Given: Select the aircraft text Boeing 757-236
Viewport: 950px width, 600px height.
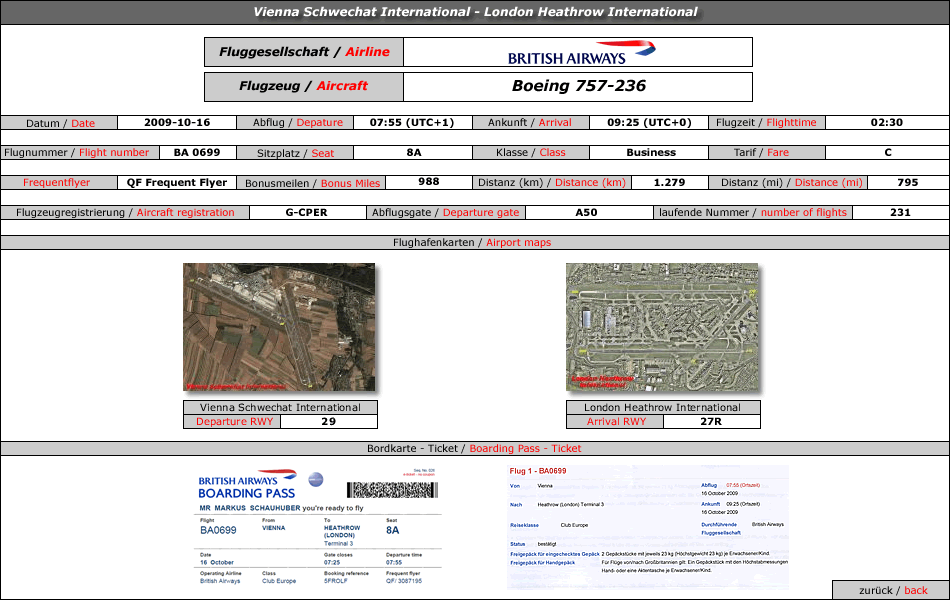Looking at the screenshot, I should [579, 86].
